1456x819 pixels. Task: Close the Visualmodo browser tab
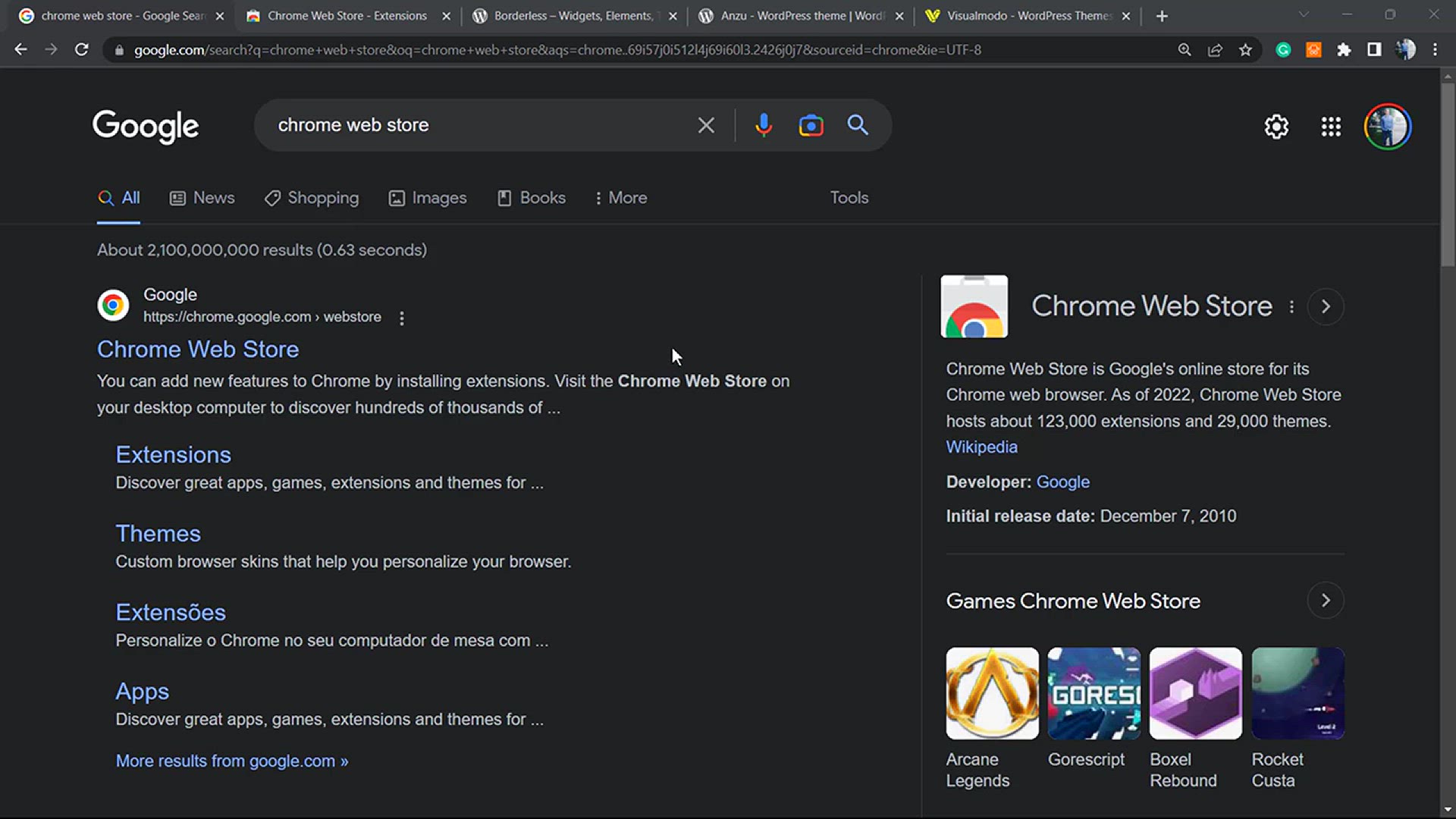(x=1126, y=16)
